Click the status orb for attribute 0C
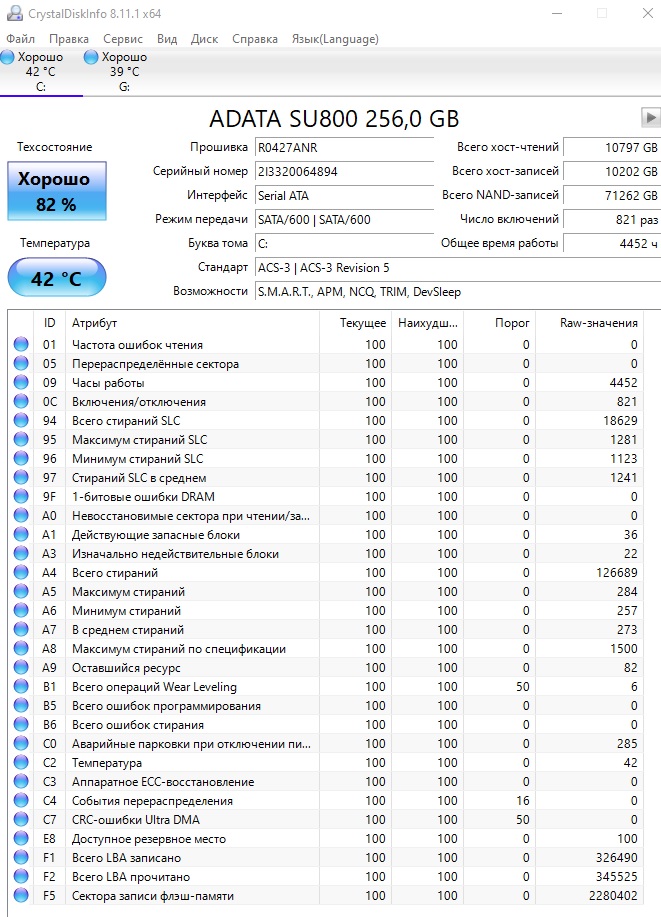This screenshot has width=661, height=917. (x=21, y=401)
